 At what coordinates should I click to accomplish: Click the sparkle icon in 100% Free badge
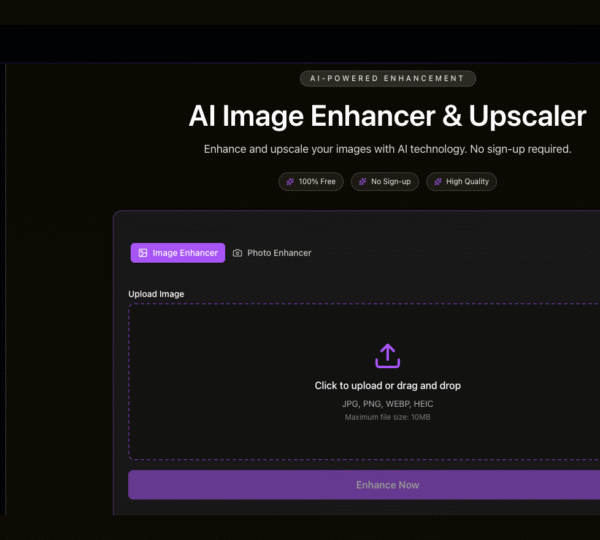coord(290,182)
